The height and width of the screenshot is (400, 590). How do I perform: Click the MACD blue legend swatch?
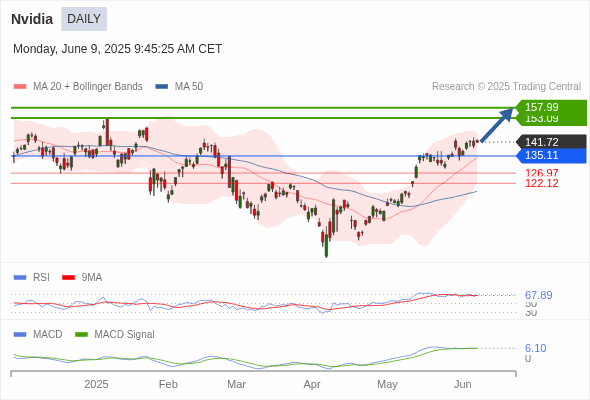click(x=20, y=334)
